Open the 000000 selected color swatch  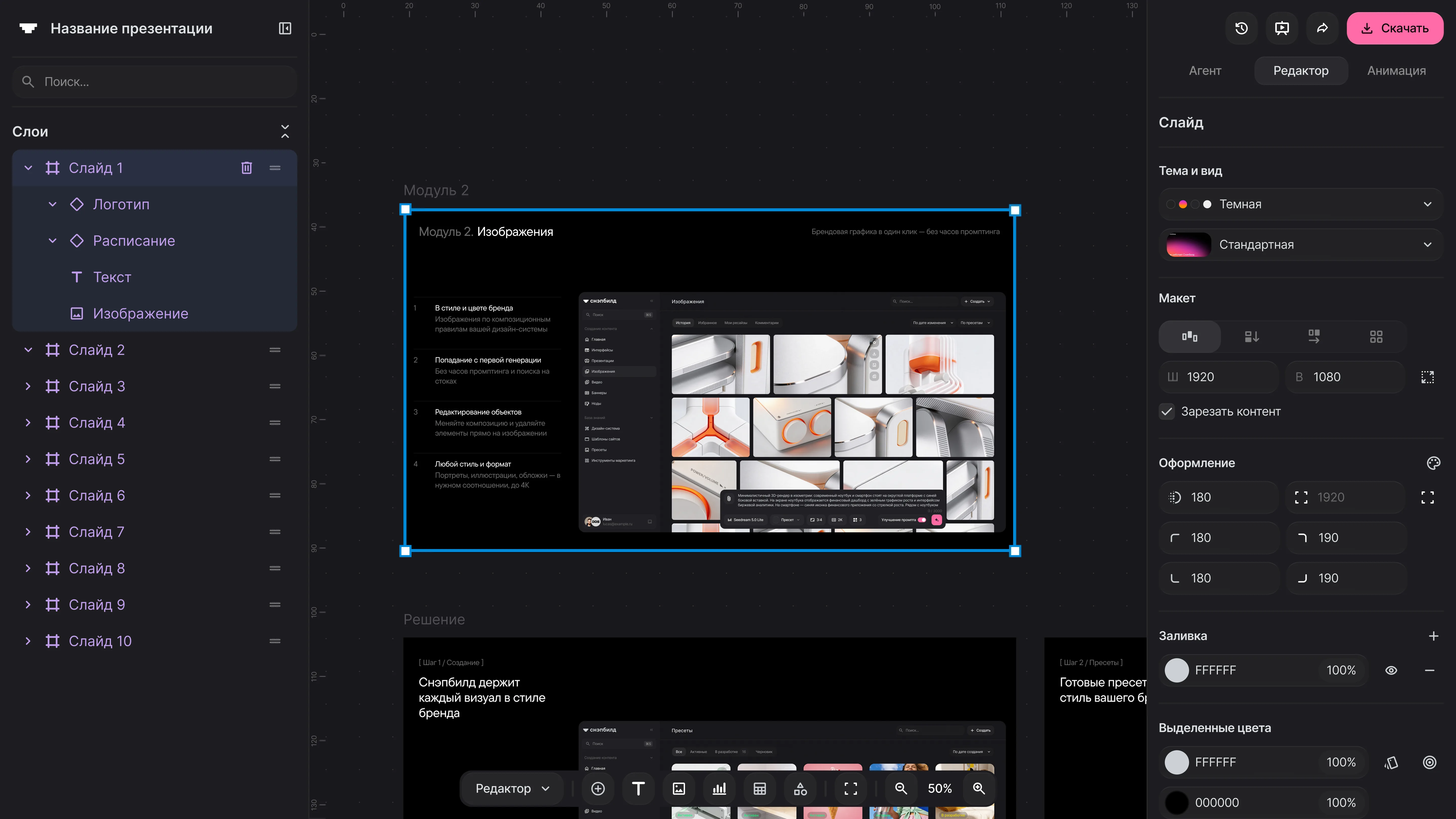[1177, 803]
